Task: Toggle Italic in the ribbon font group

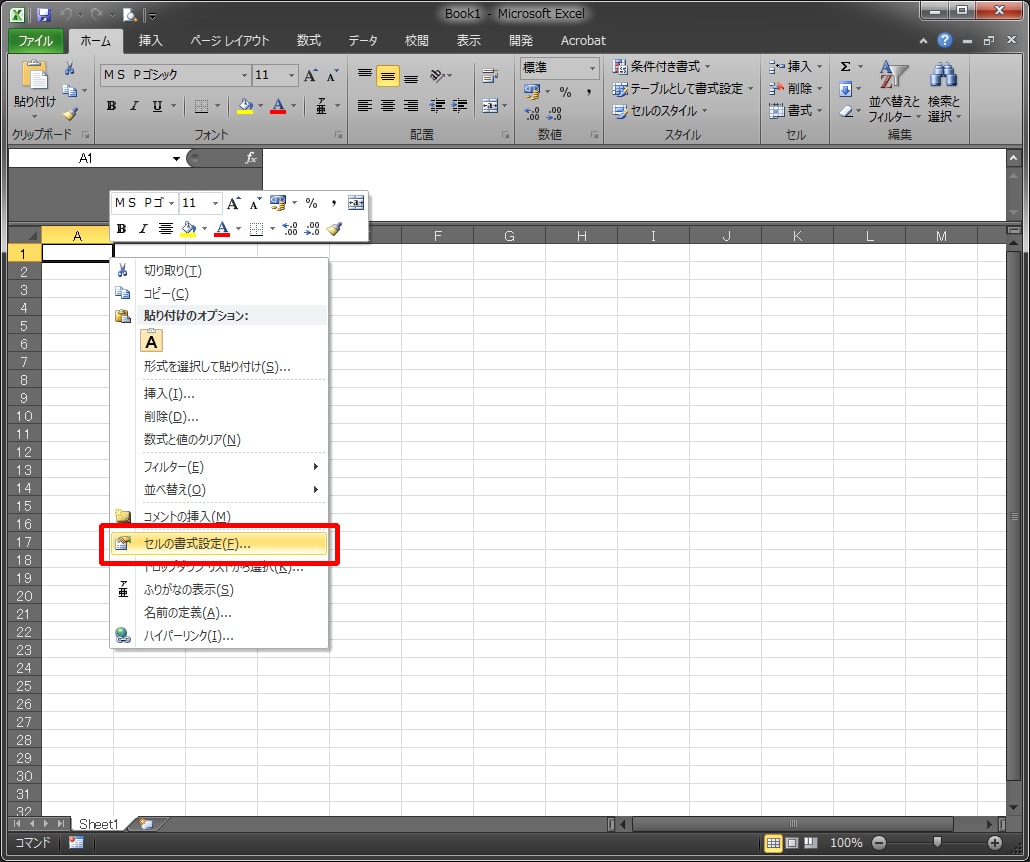Action: [134, 106]
